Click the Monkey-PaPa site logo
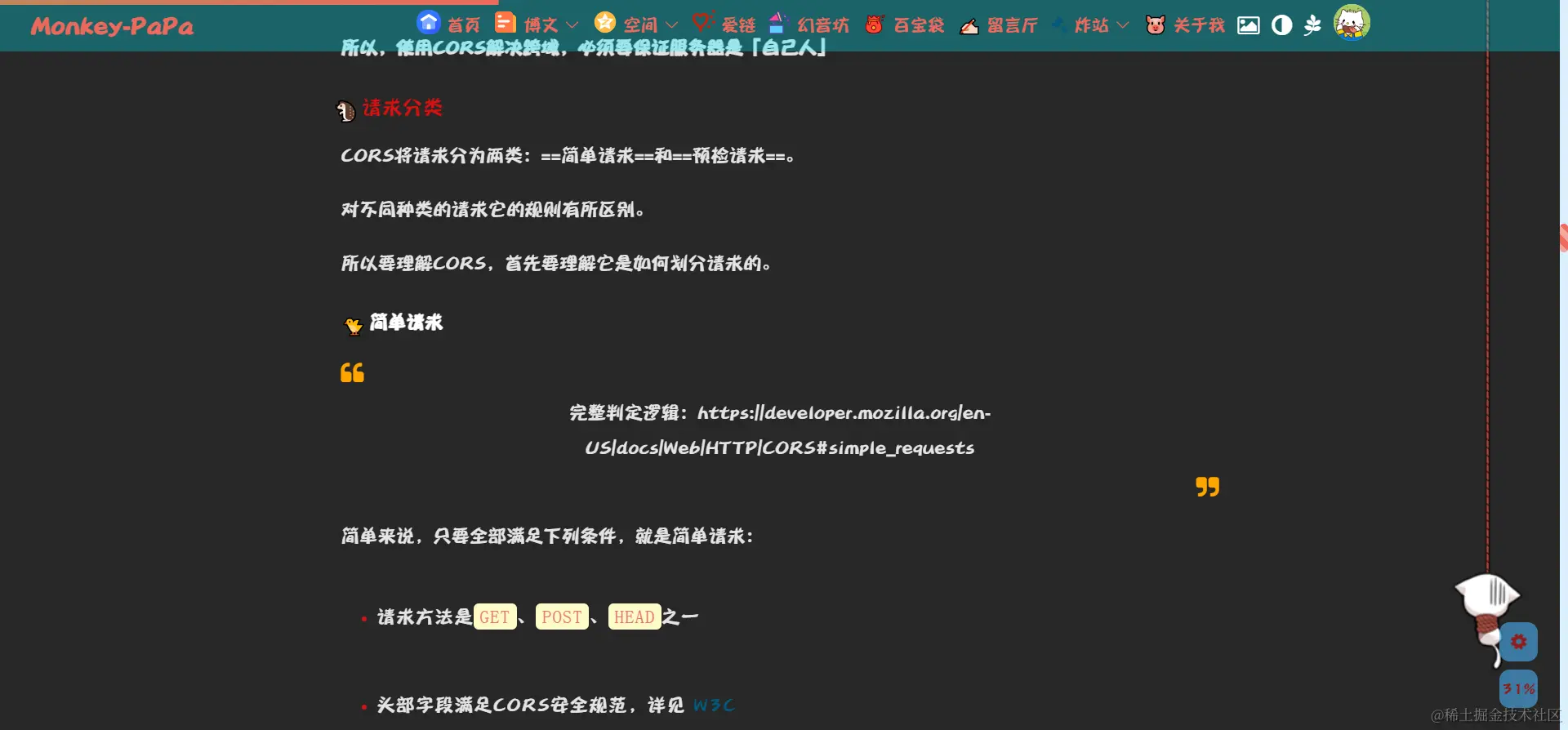The width and height of the screenshot is (1568, 730). 112,26
